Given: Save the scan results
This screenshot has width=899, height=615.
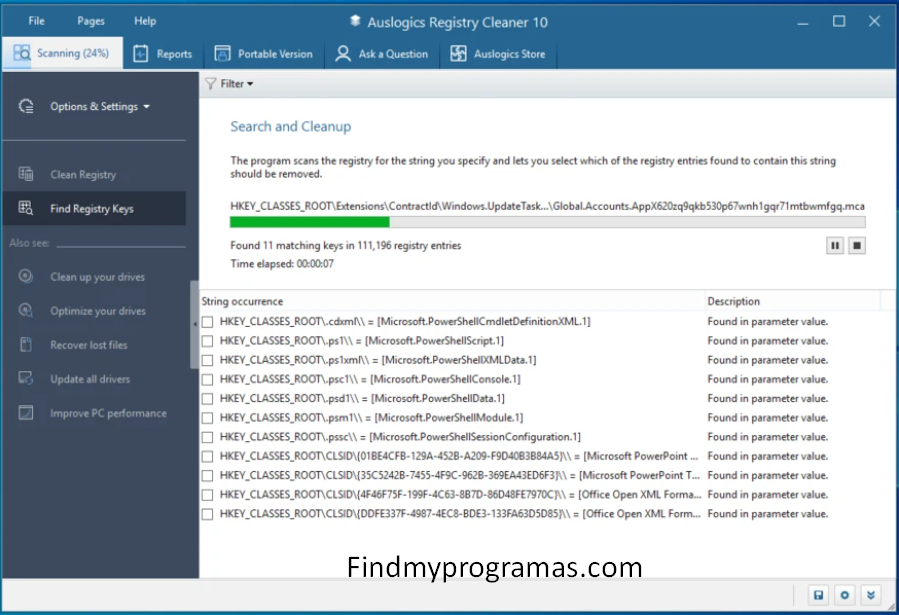Looking at the screenshot, I should (819, 595).
